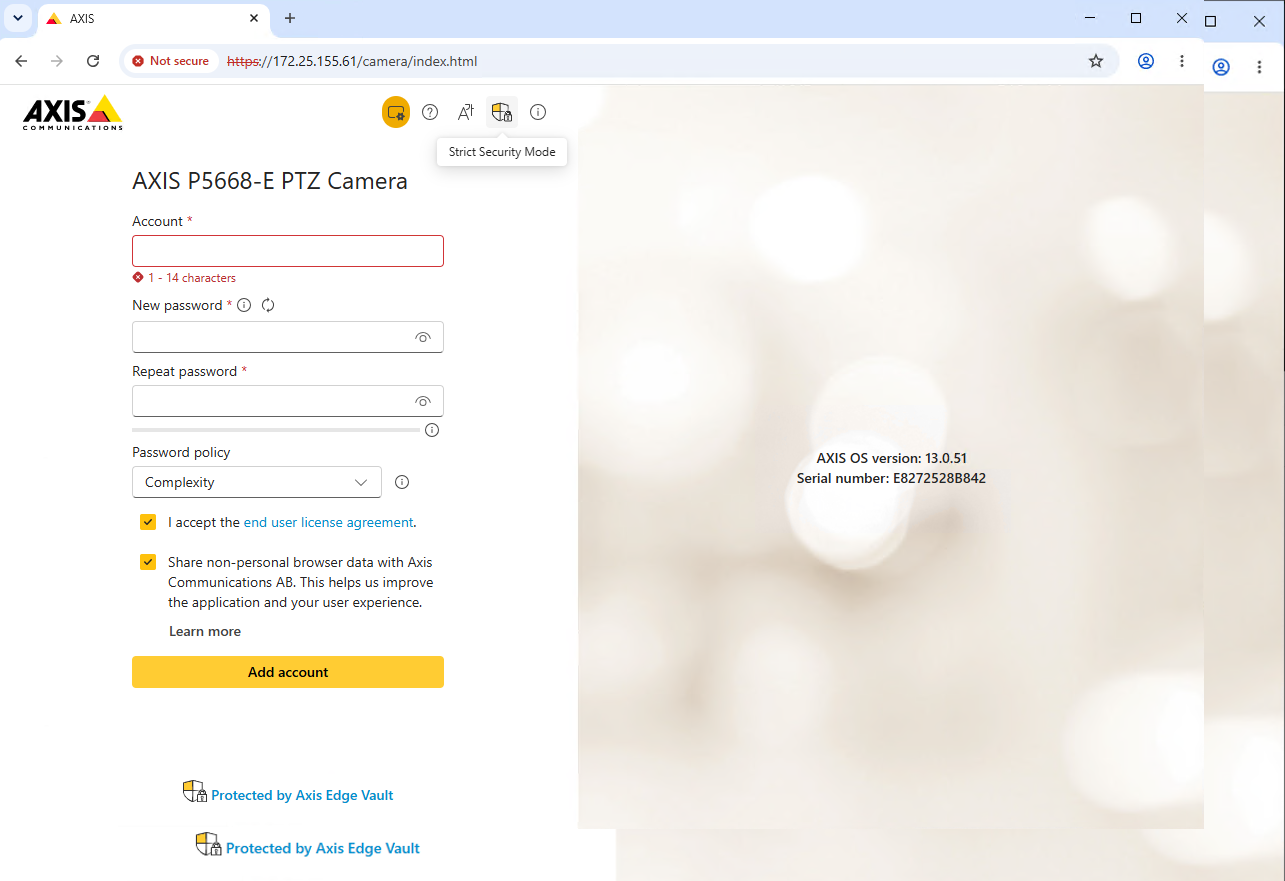Image resolution: width=1285 pixels, height=881 pixels.
Task: Reload the camera page
Action: [93, 61]
